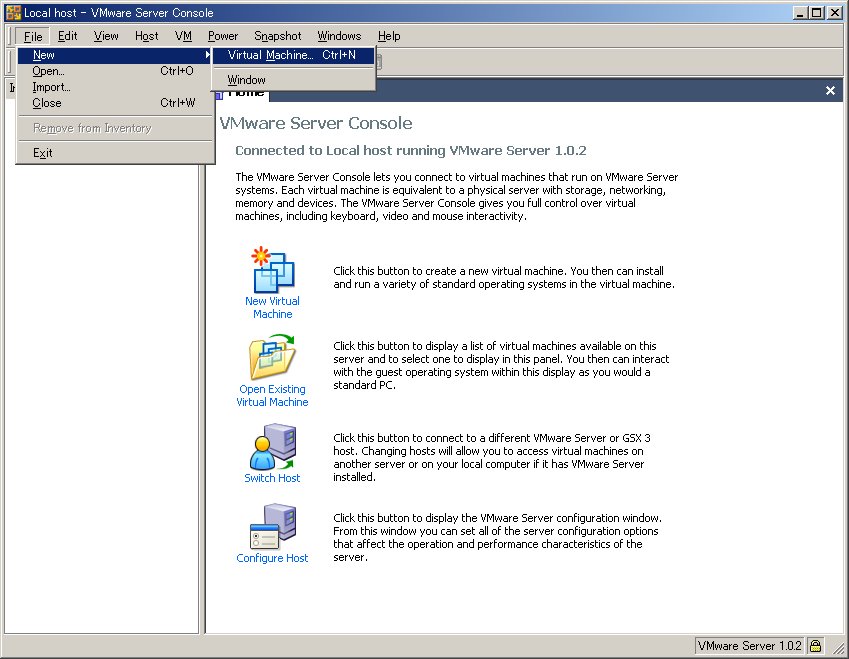The image size is (849, 659).
Task: Maximize the VMware Server Console window
Action: point(817,12)
